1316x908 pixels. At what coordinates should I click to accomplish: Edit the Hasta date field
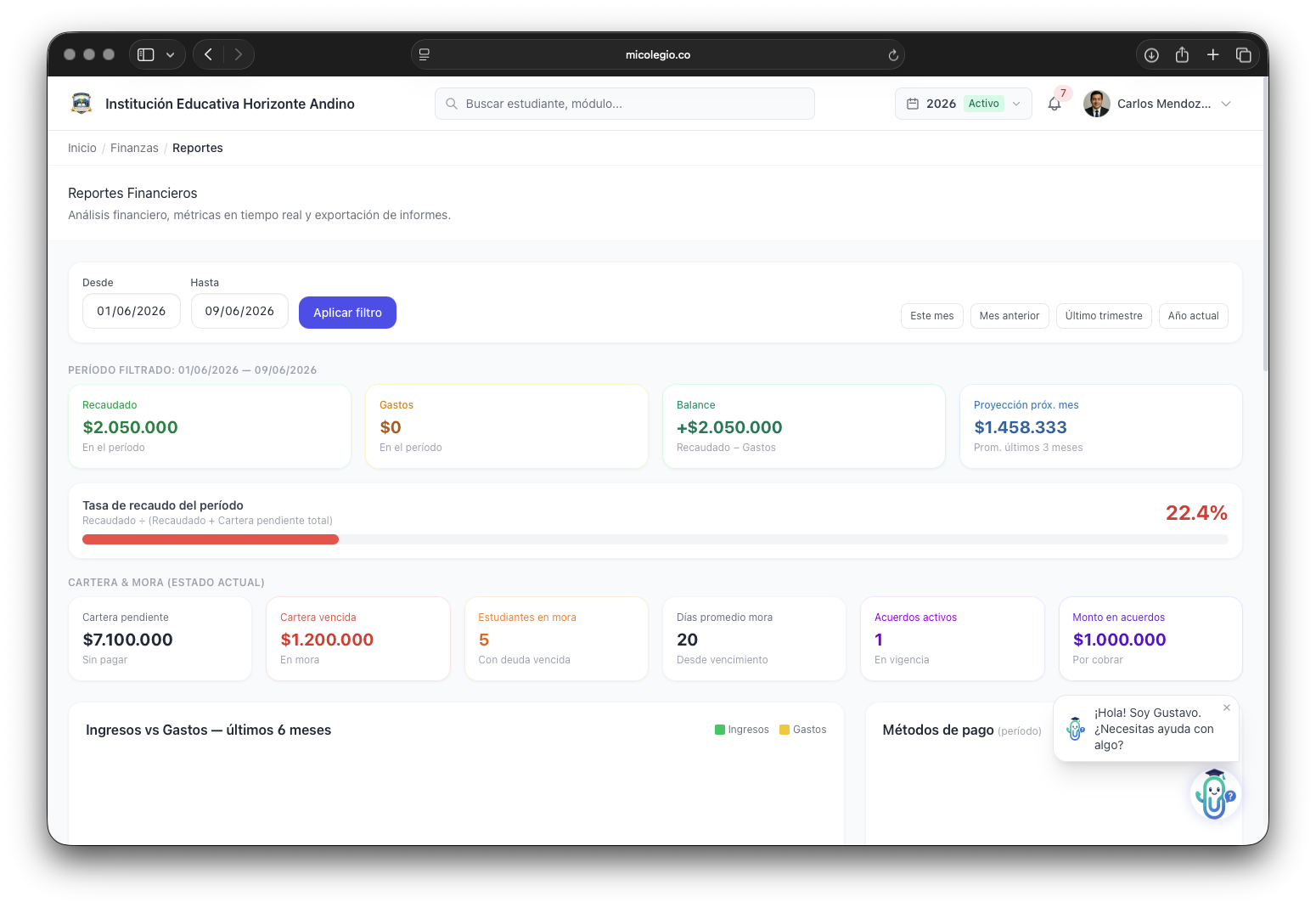239,311
